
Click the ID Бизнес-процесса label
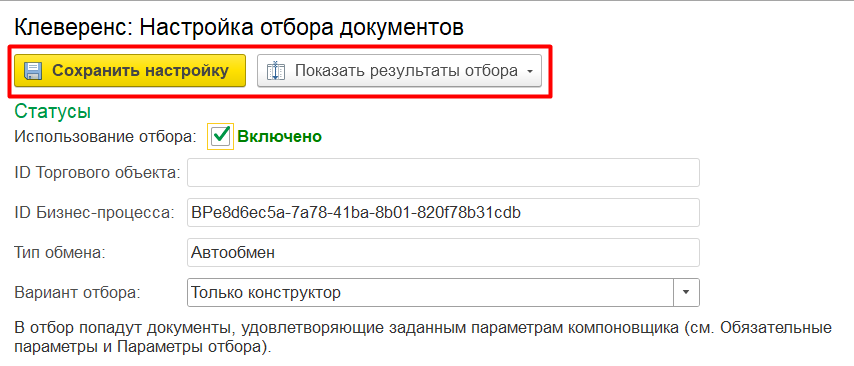point(94,213)
